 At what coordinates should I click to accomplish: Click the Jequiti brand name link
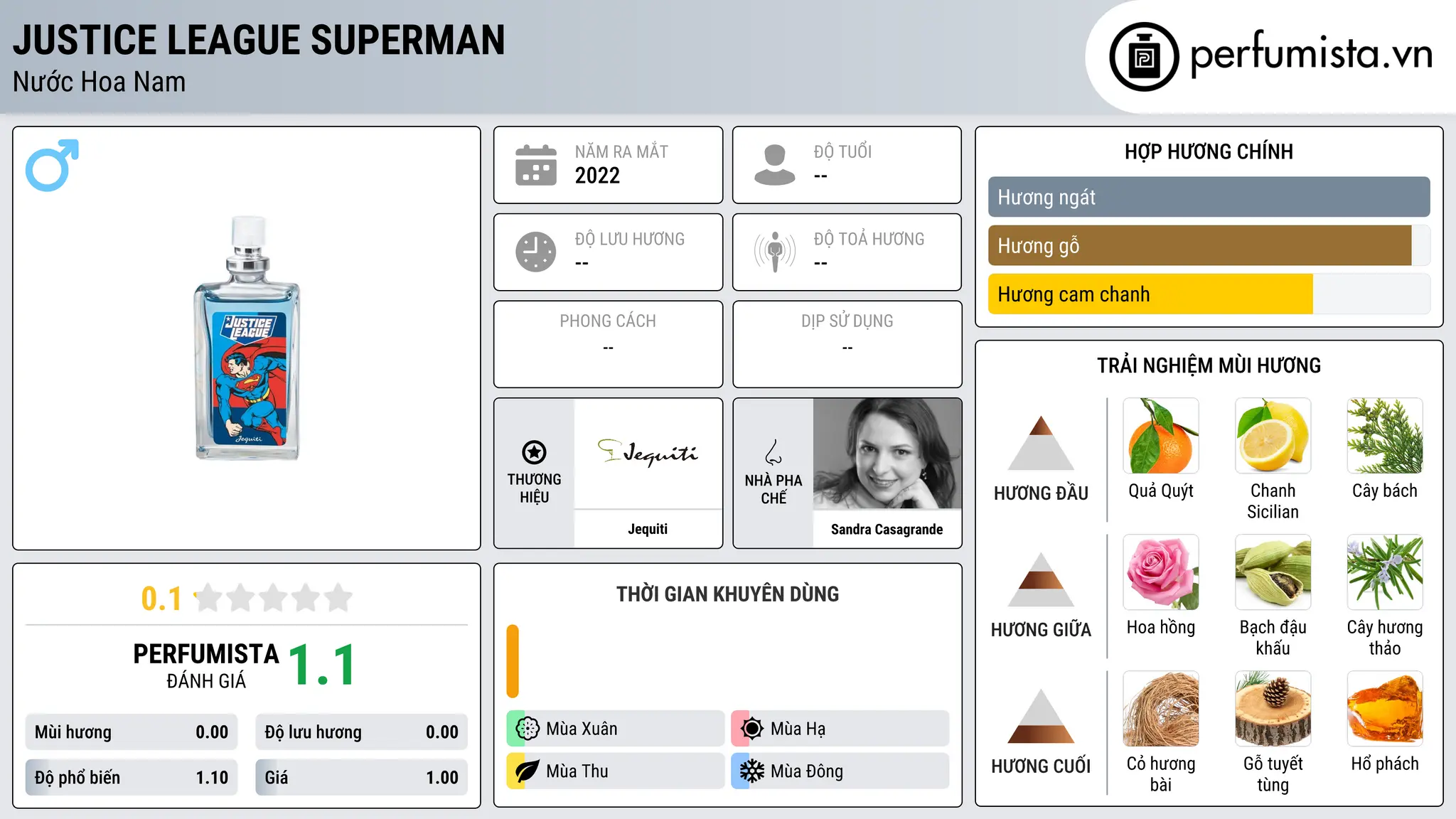click(x=648, y=529)
